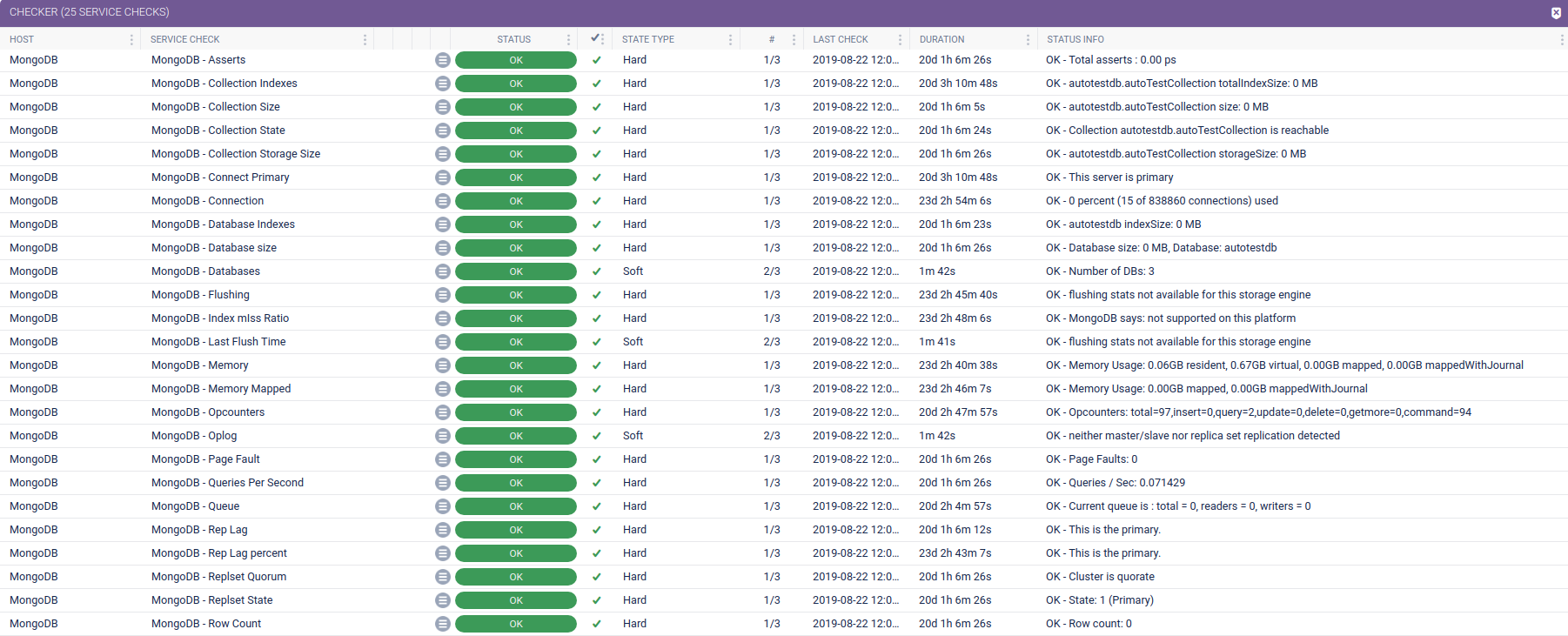Sort by the Last Check column header
1568x636 pixels.
tap(841, 39)
